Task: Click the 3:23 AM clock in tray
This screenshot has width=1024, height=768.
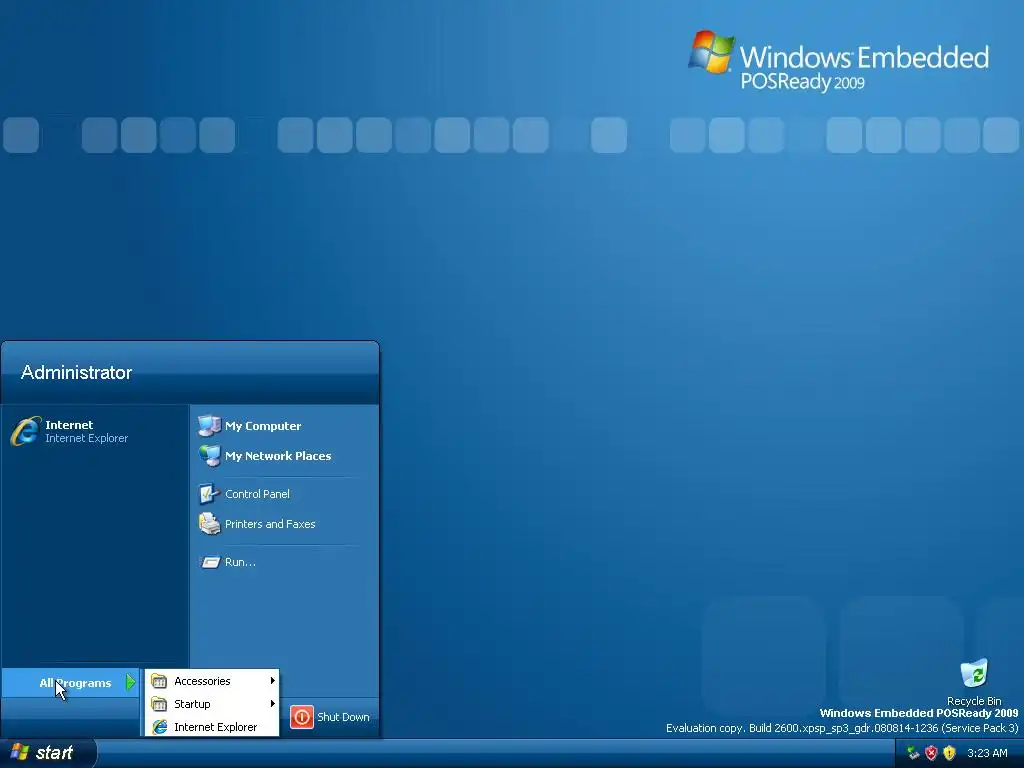Action: (x=987, y=753)
